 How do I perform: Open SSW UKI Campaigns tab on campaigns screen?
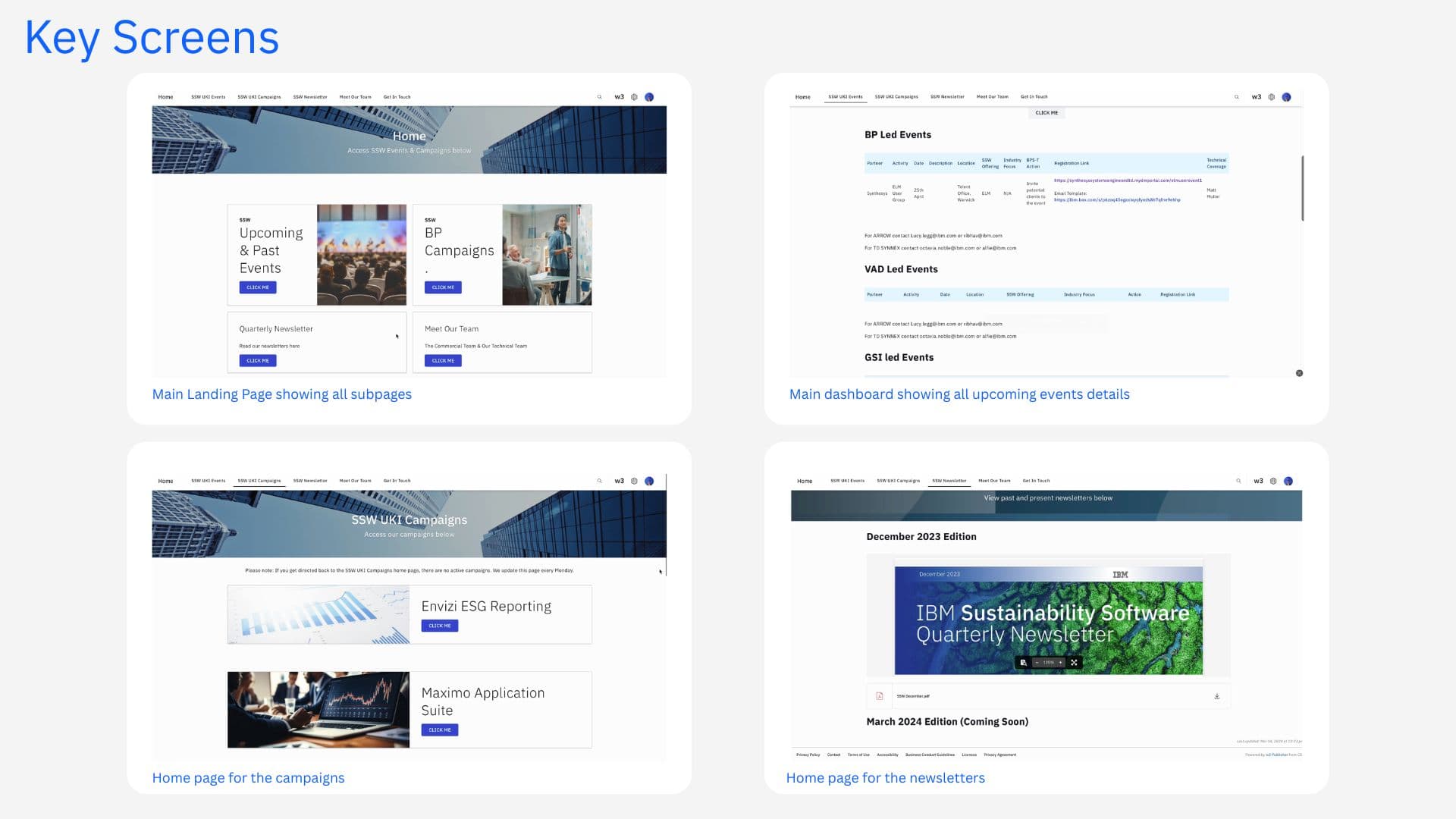259,481
